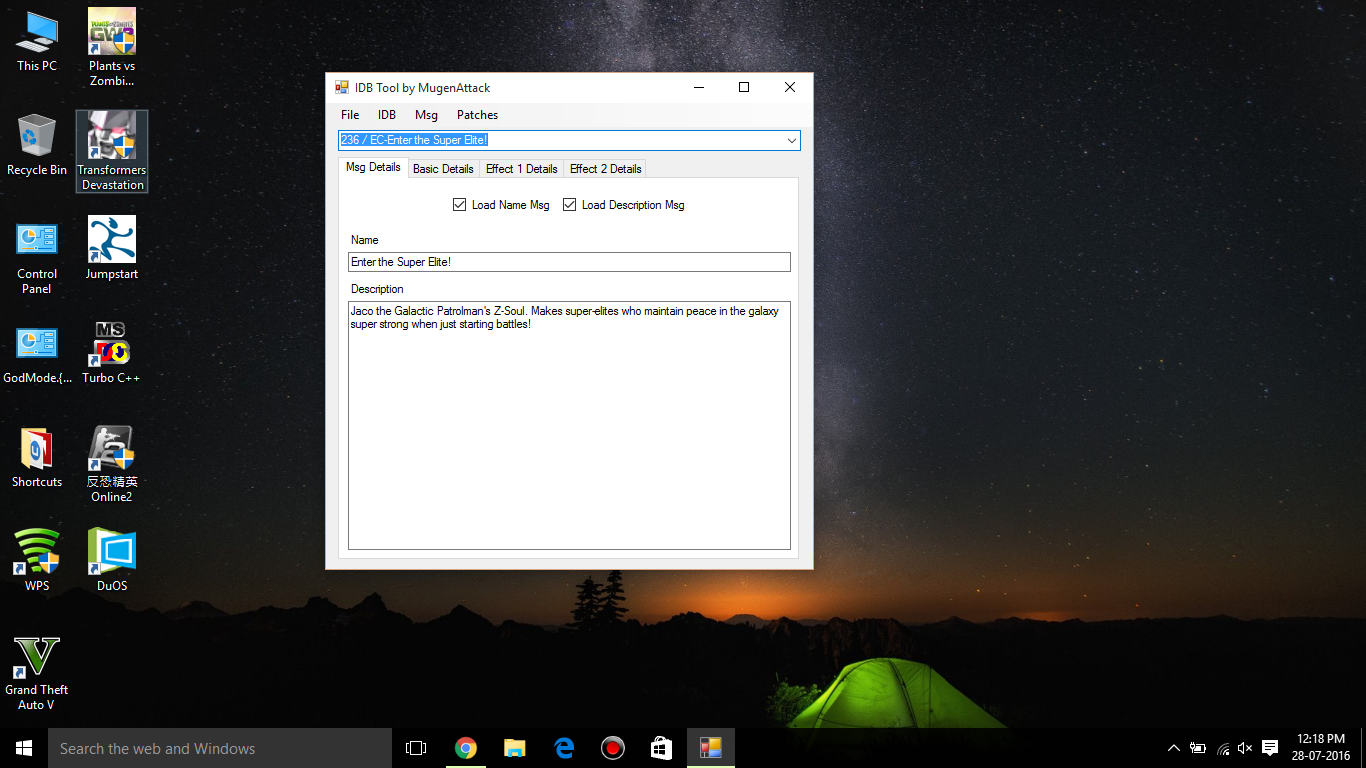This screenshot has height=768, width=1366.
Task: Click the taskbar clock and date
Action: coord(1320,748)
